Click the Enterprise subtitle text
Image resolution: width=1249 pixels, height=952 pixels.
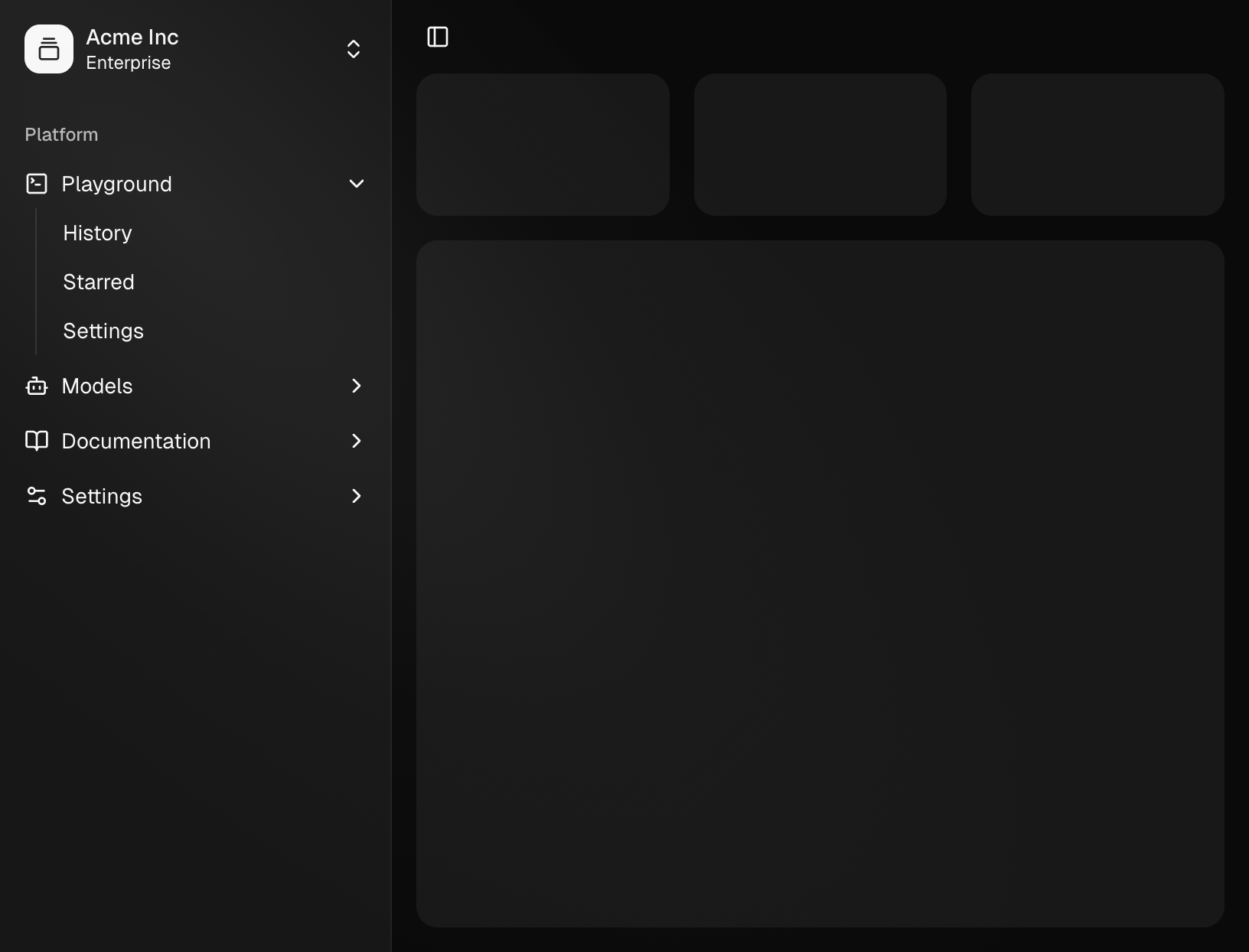pyautogui.click(x=128, y=64)
